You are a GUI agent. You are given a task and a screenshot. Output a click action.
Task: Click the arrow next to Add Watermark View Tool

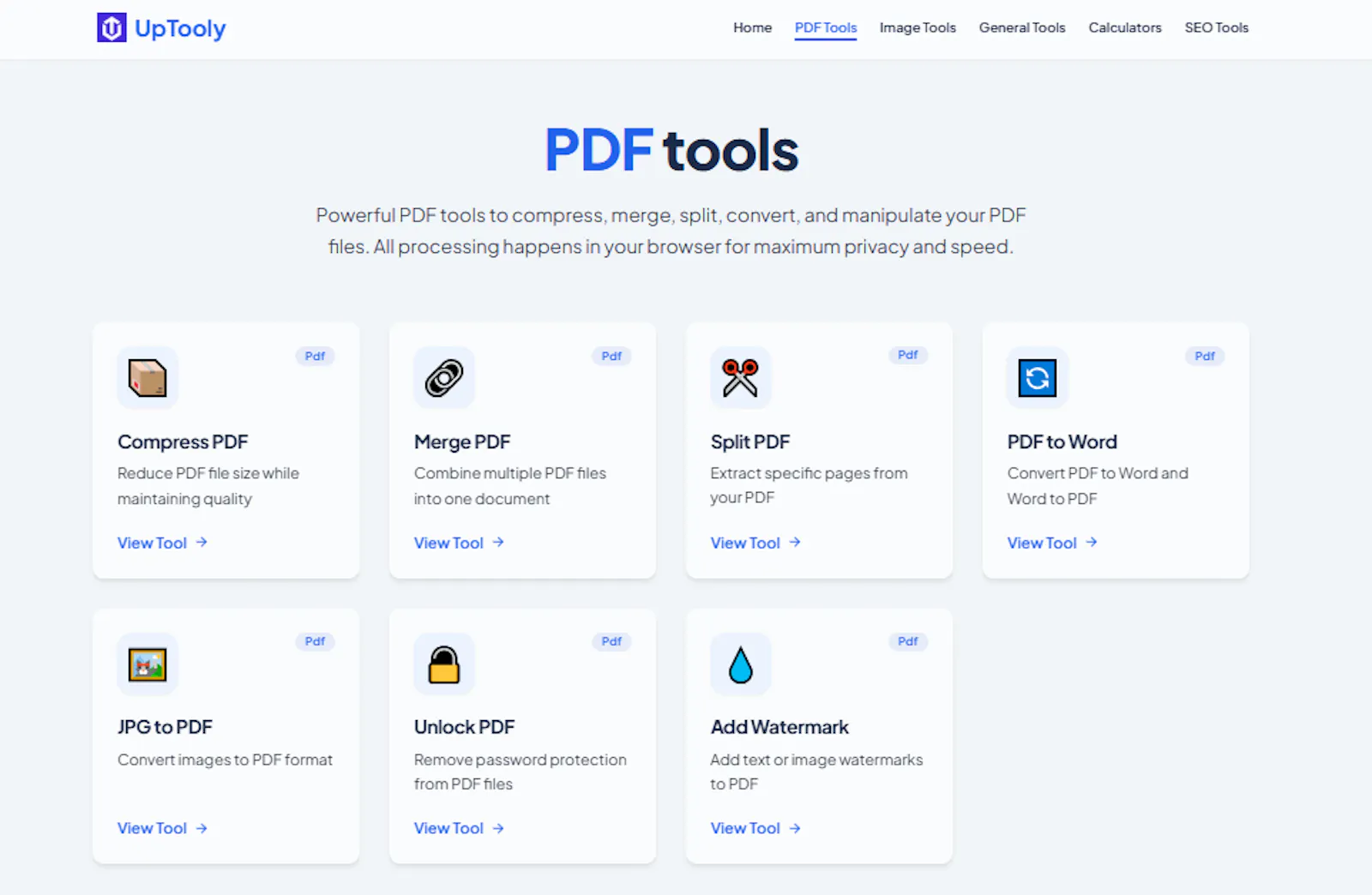pos(795,828)
